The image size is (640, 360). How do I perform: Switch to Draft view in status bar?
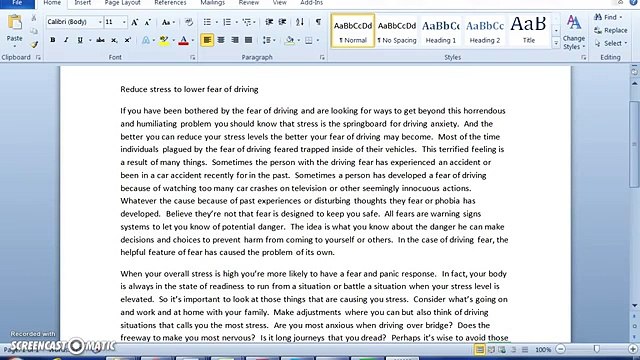pyautogui.click(x=525, y=350)
